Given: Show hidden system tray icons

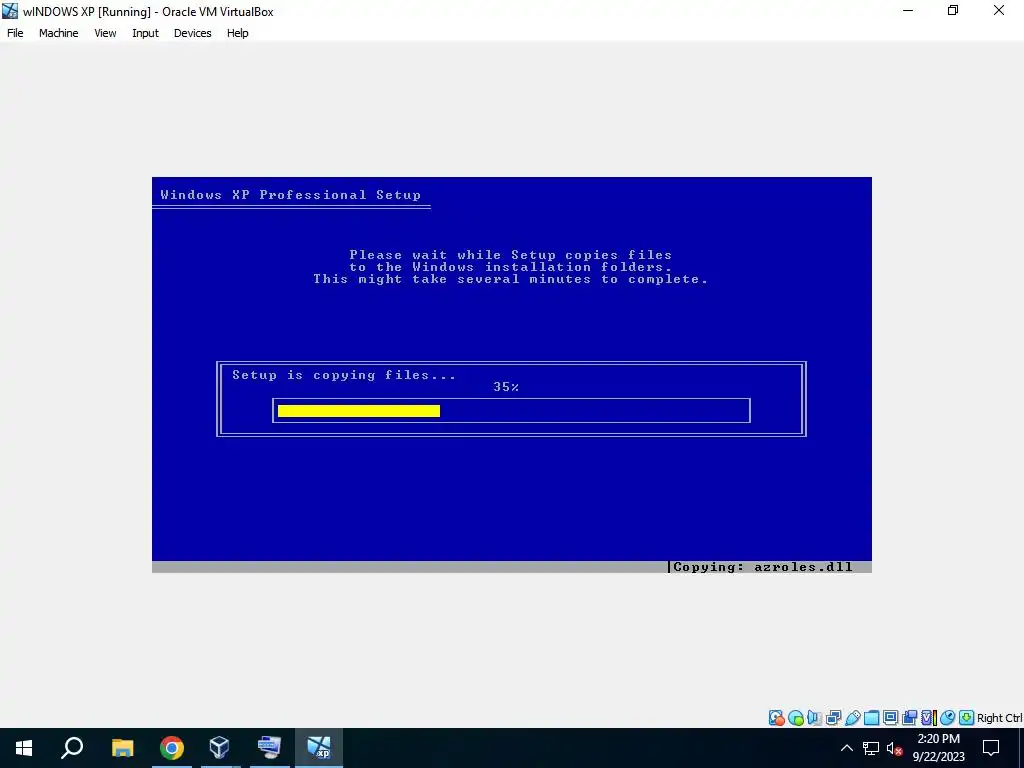Looking at the screenshot, I should coord(846,748).
